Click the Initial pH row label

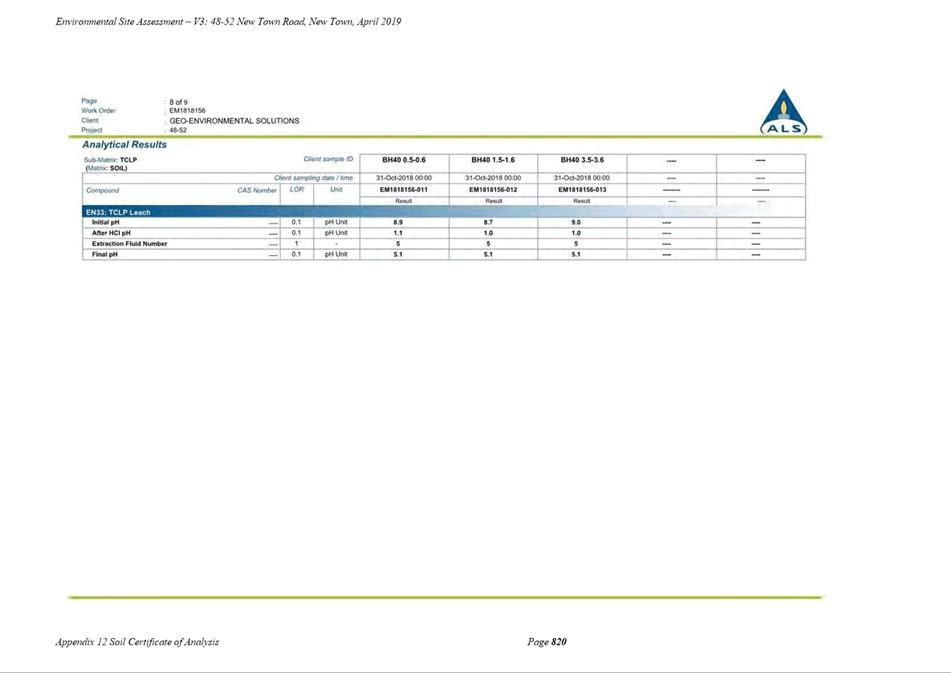pyautogui.click(x=106, y=223)
